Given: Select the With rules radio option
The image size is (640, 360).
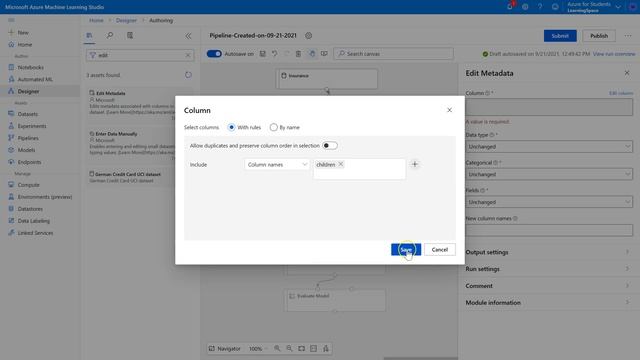Looking at the screenshot, I should coord(231,127).
